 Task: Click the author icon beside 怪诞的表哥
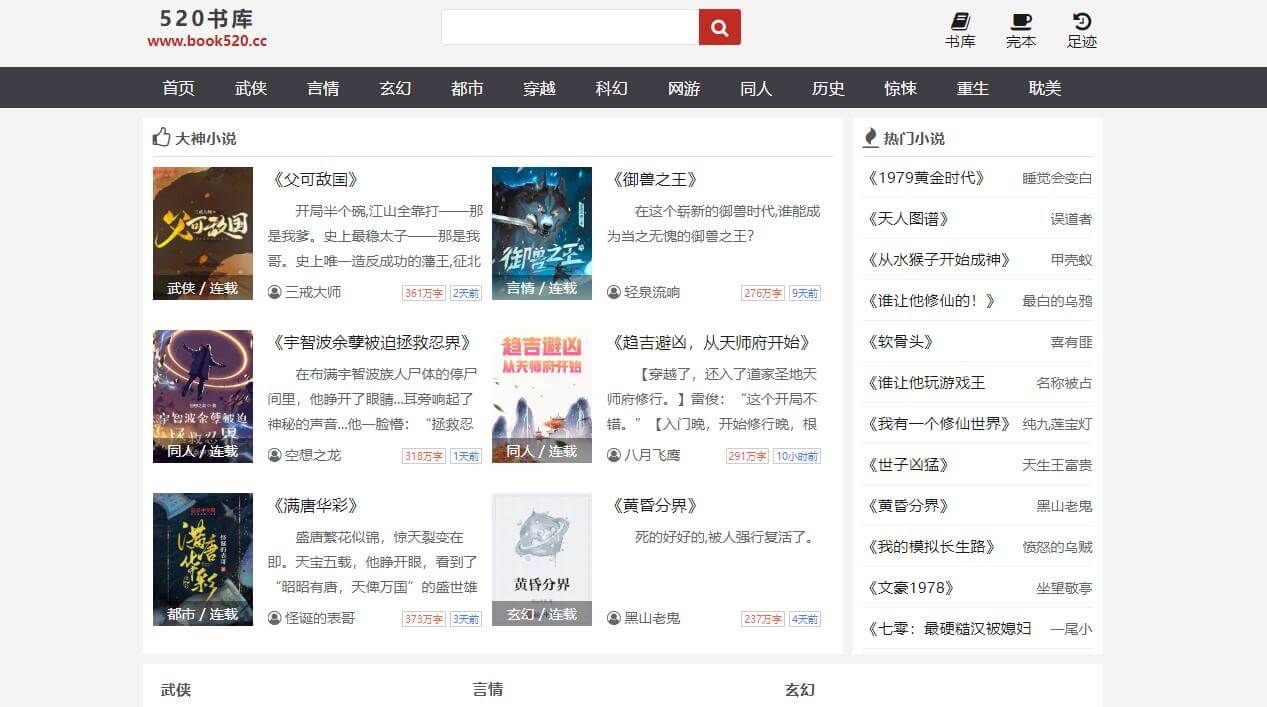coord(275,618)
